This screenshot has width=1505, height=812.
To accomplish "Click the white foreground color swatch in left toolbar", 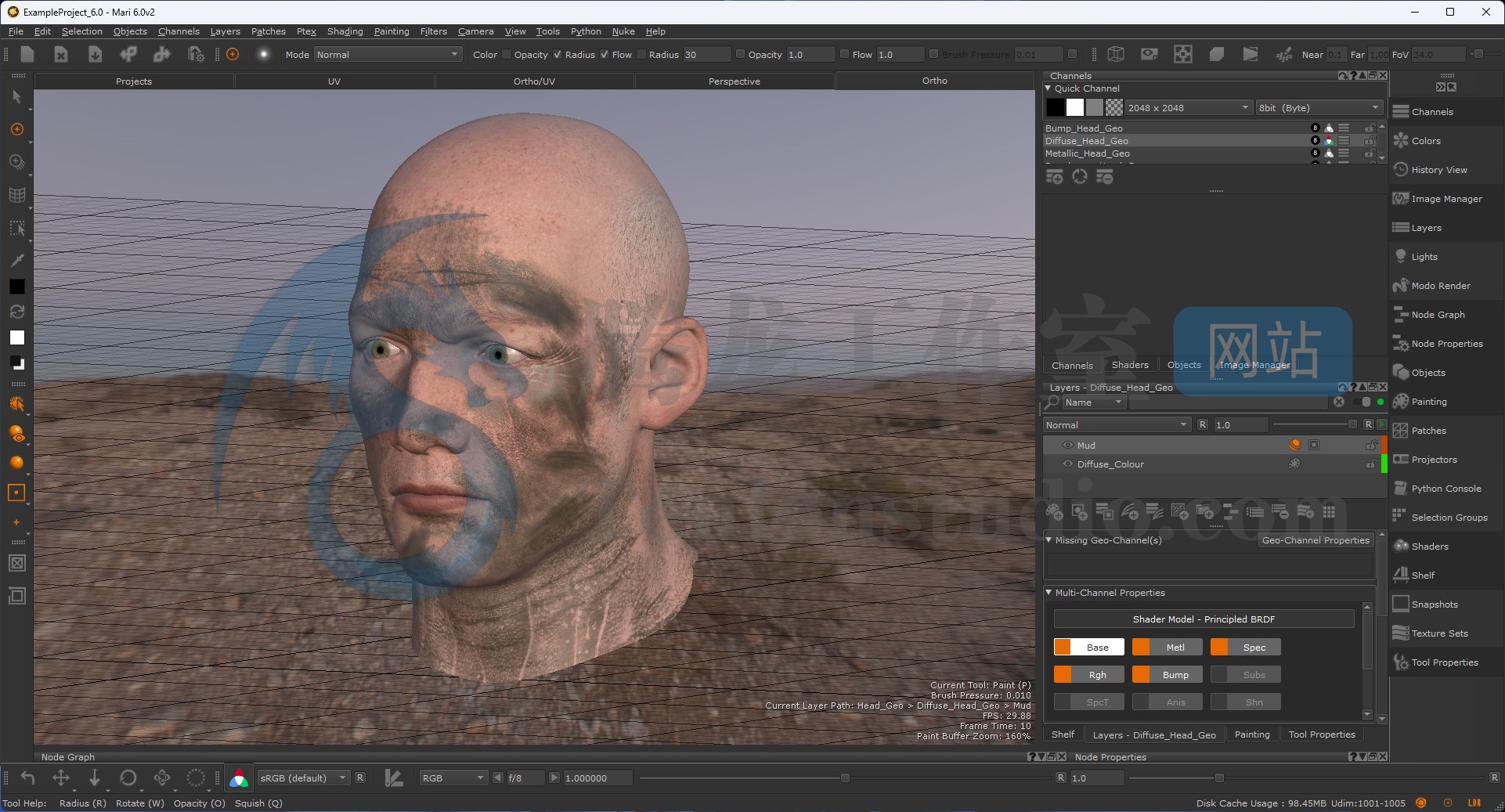I will tap(16, 337).
